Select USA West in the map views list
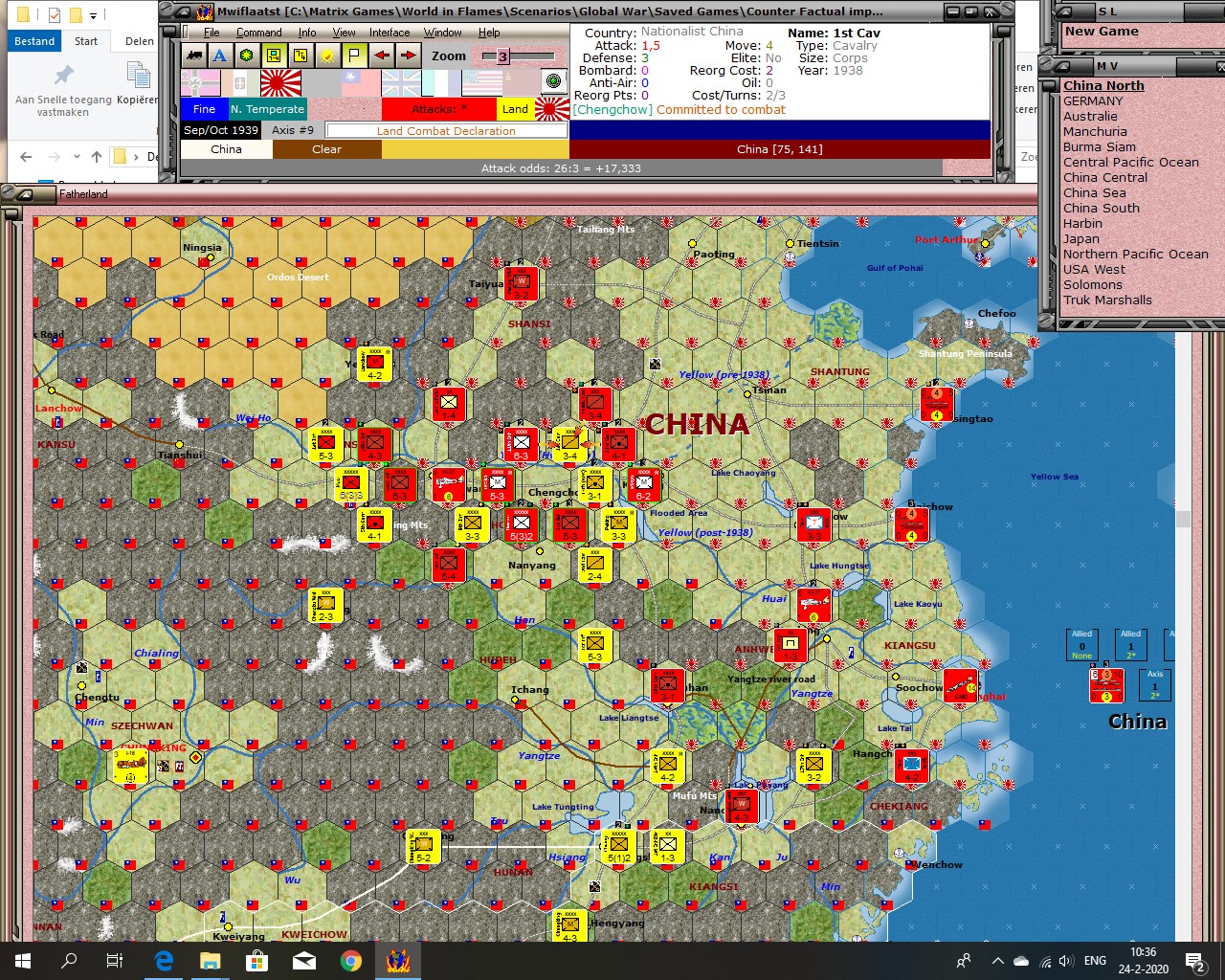Viewport: 1225px width, 980px height. coord(1095,269)
